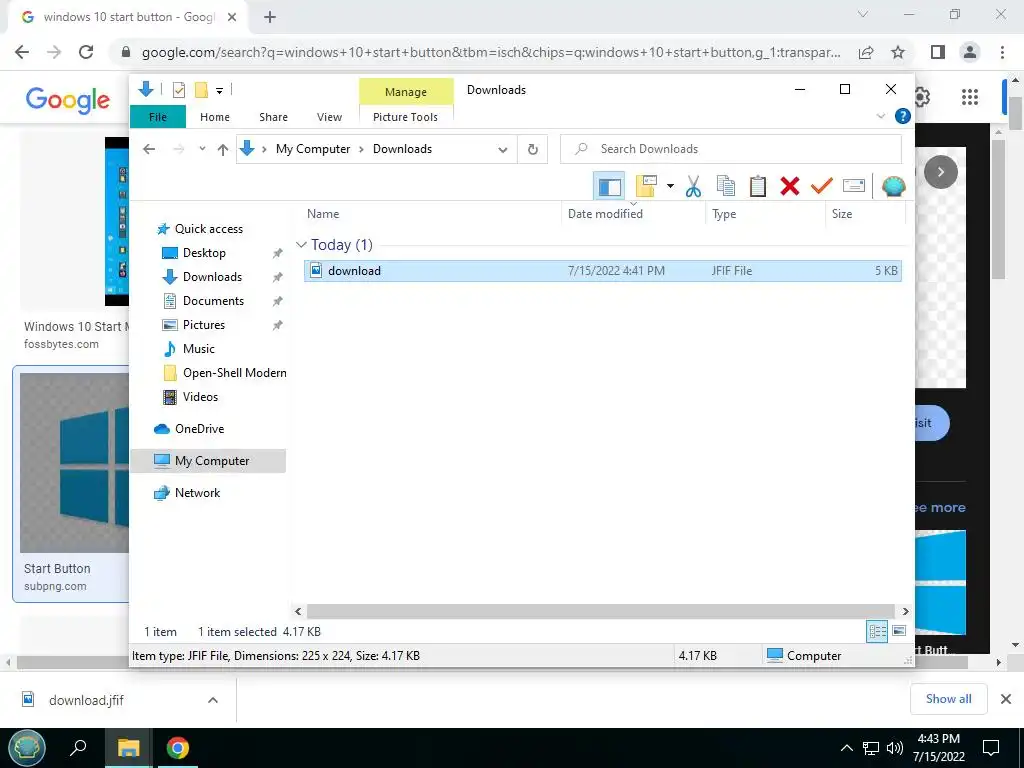The height and width of the screenshot is (768, 1024).
Task: Open the Start shell button on taskbar
Action: pyautogui.click(x=27, y=748)
